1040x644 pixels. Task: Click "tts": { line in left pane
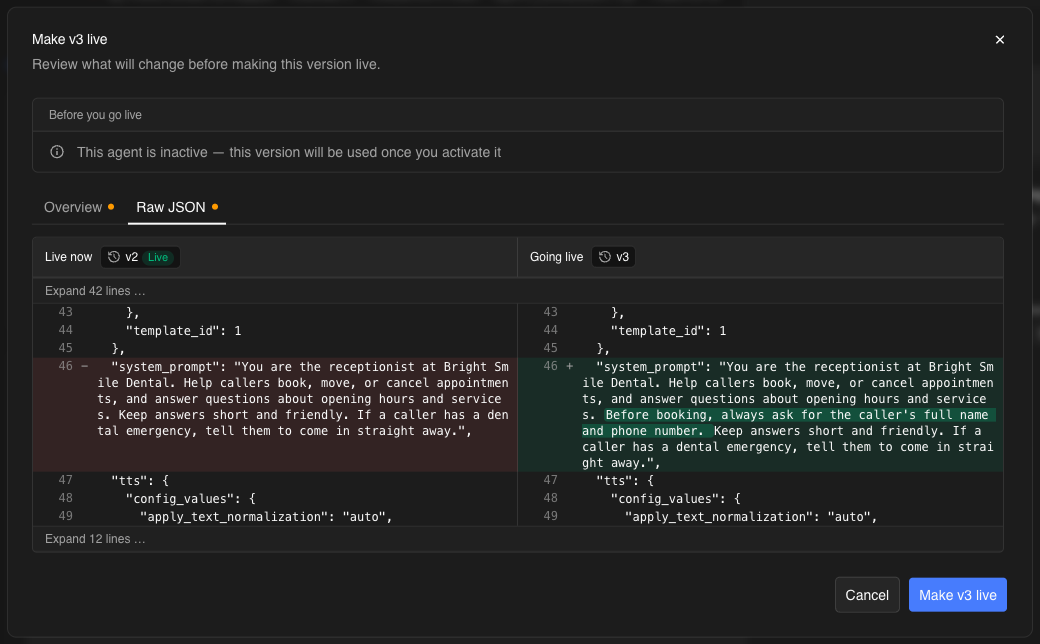tap(140, 480)
